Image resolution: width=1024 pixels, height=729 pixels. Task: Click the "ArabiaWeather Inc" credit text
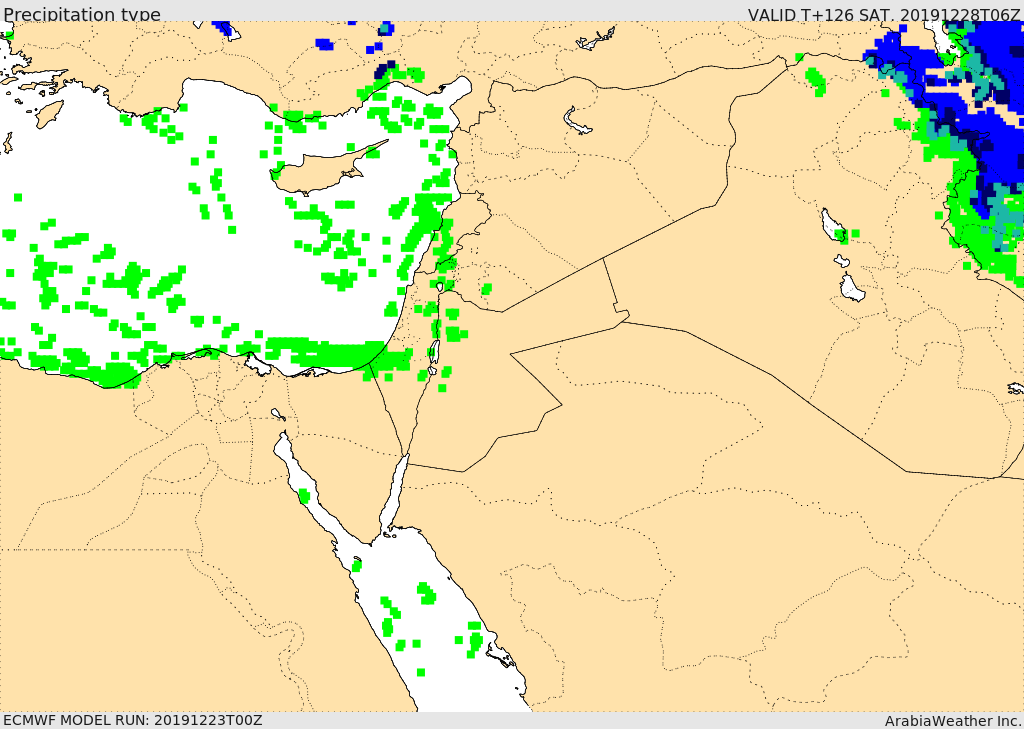(x=953, y=721)
